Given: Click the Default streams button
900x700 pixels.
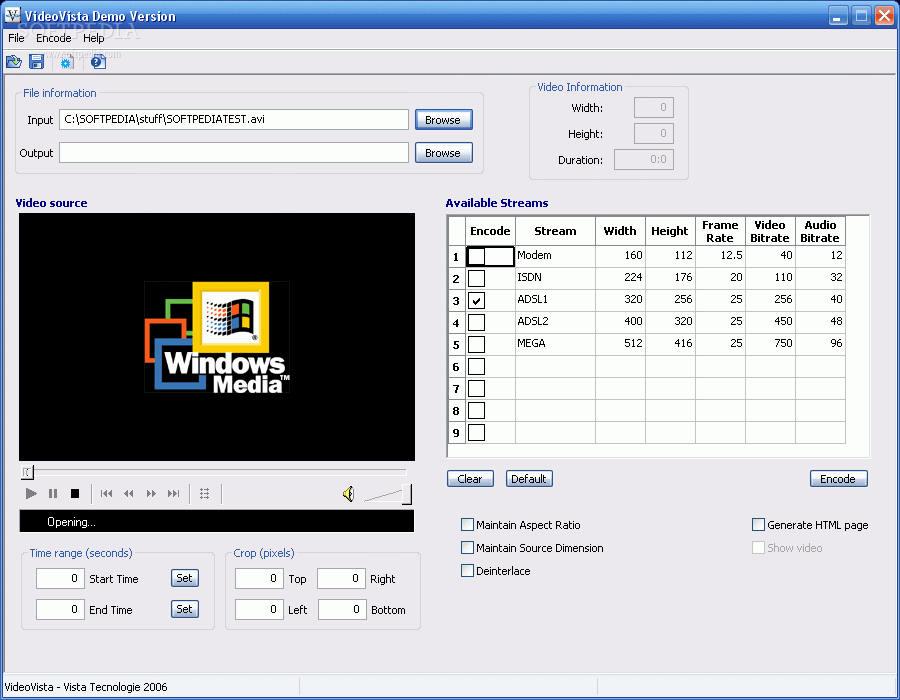Looking at the screenshot, I should pos(529,479).
